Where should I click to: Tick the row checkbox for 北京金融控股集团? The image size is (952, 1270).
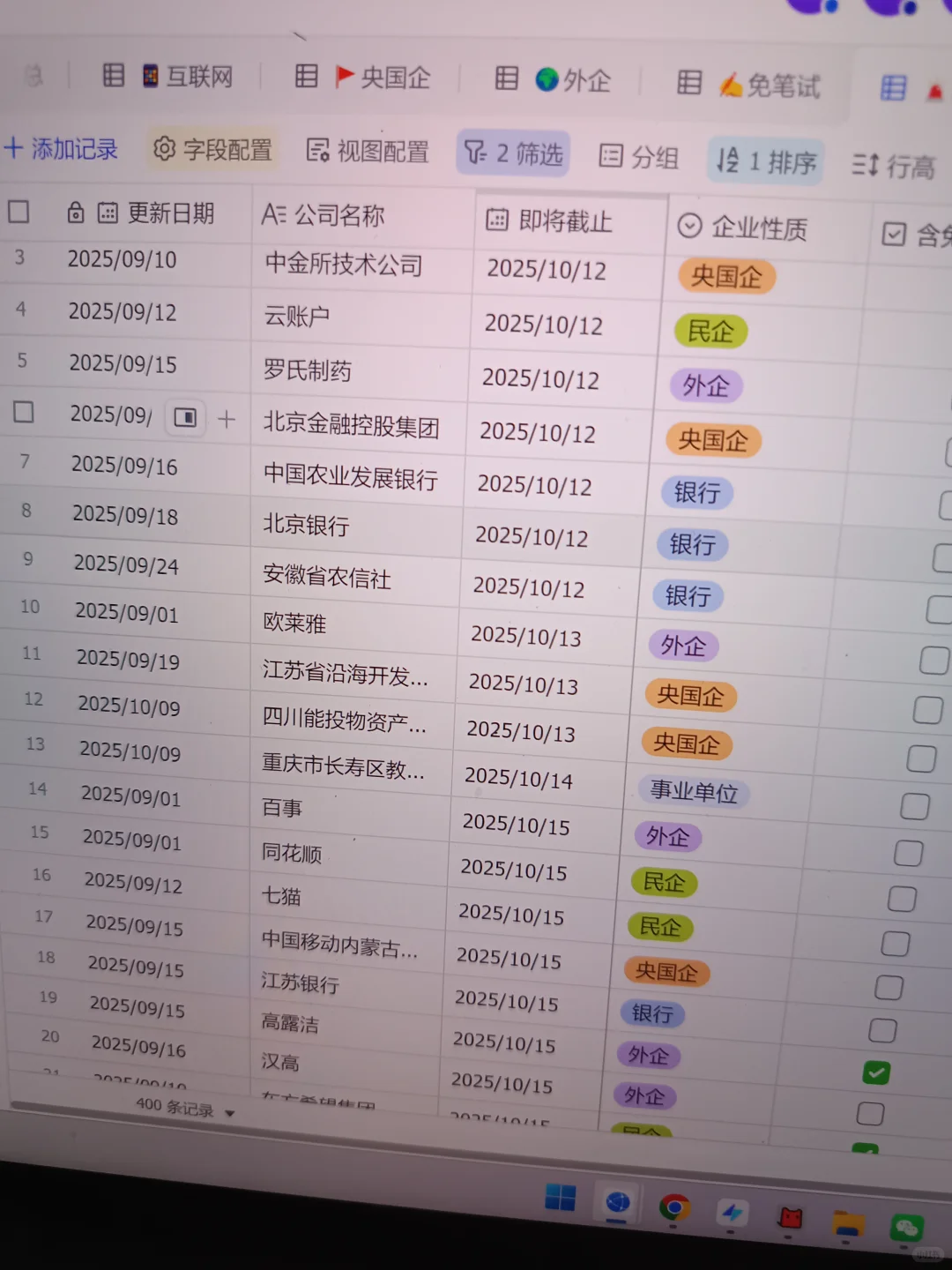(24, 412)
